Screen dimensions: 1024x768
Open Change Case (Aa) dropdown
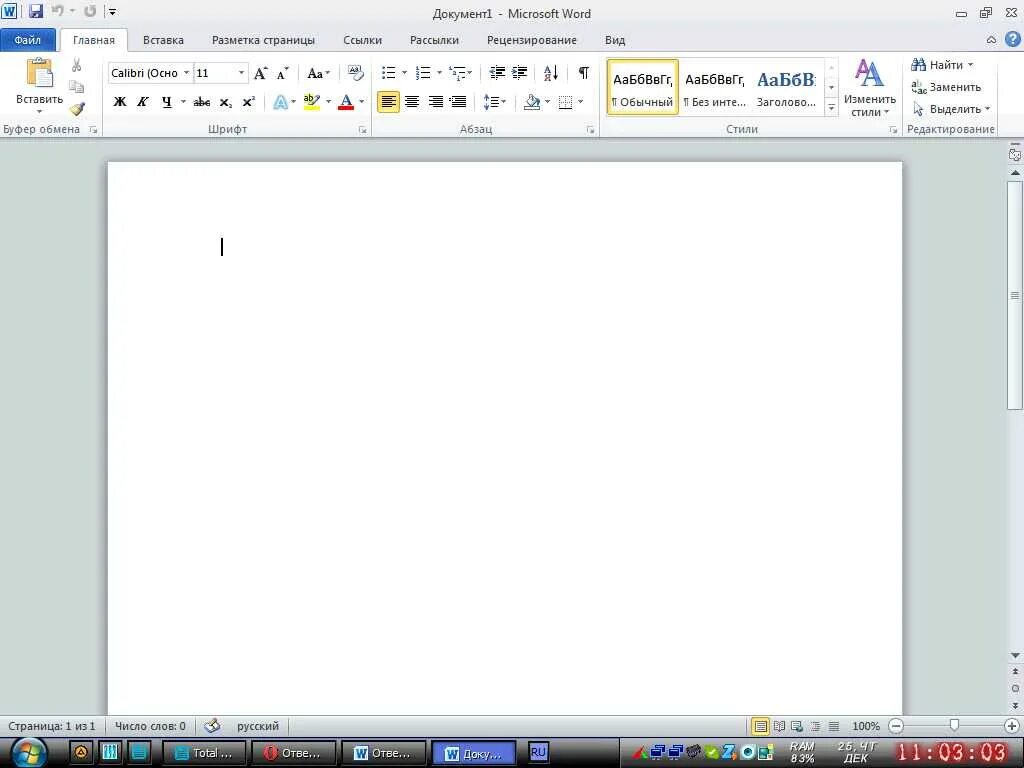click(318, 73)
